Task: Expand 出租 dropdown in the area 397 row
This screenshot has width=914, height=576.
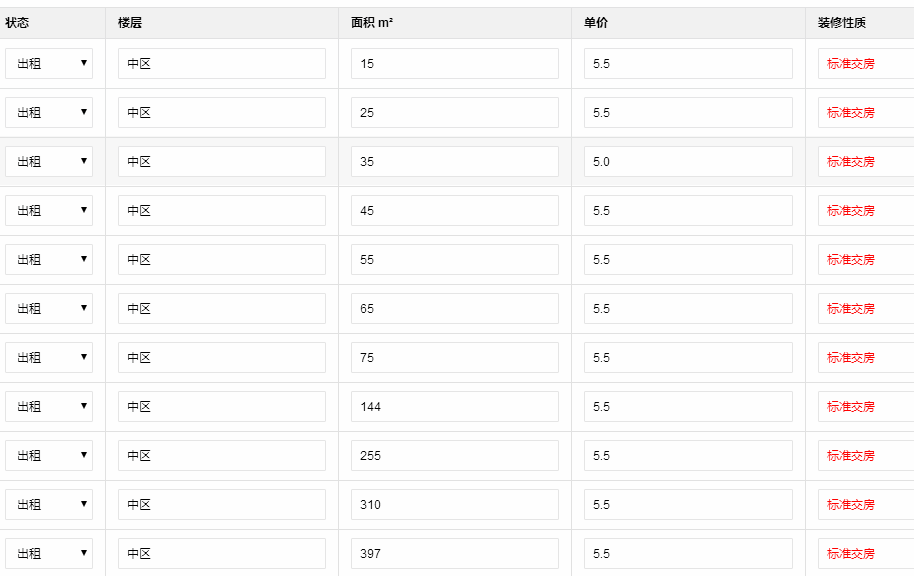Action: 49,553
